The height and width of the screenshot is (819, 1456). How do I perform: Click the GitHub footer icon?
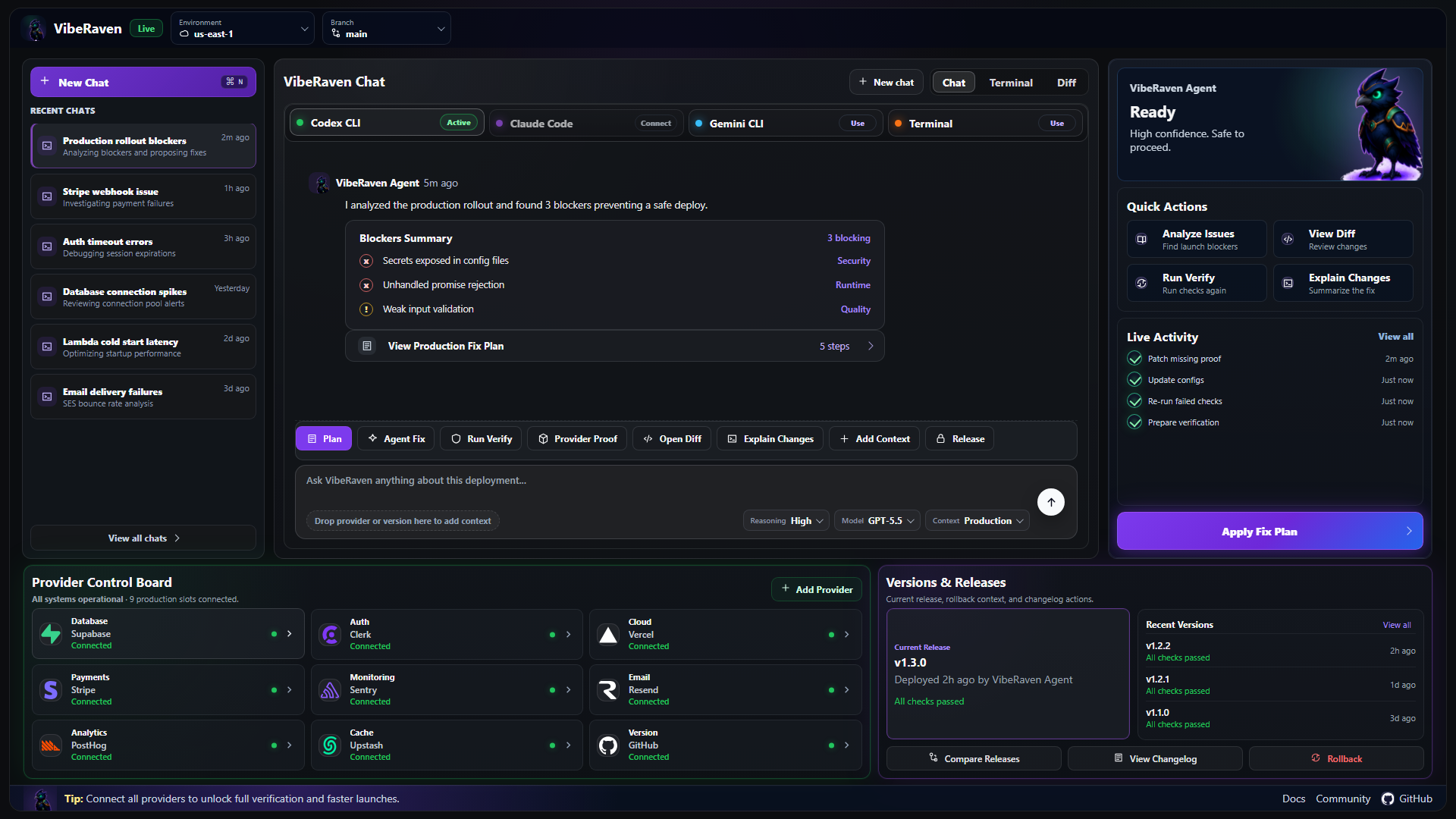click(x=1388, y=799)
